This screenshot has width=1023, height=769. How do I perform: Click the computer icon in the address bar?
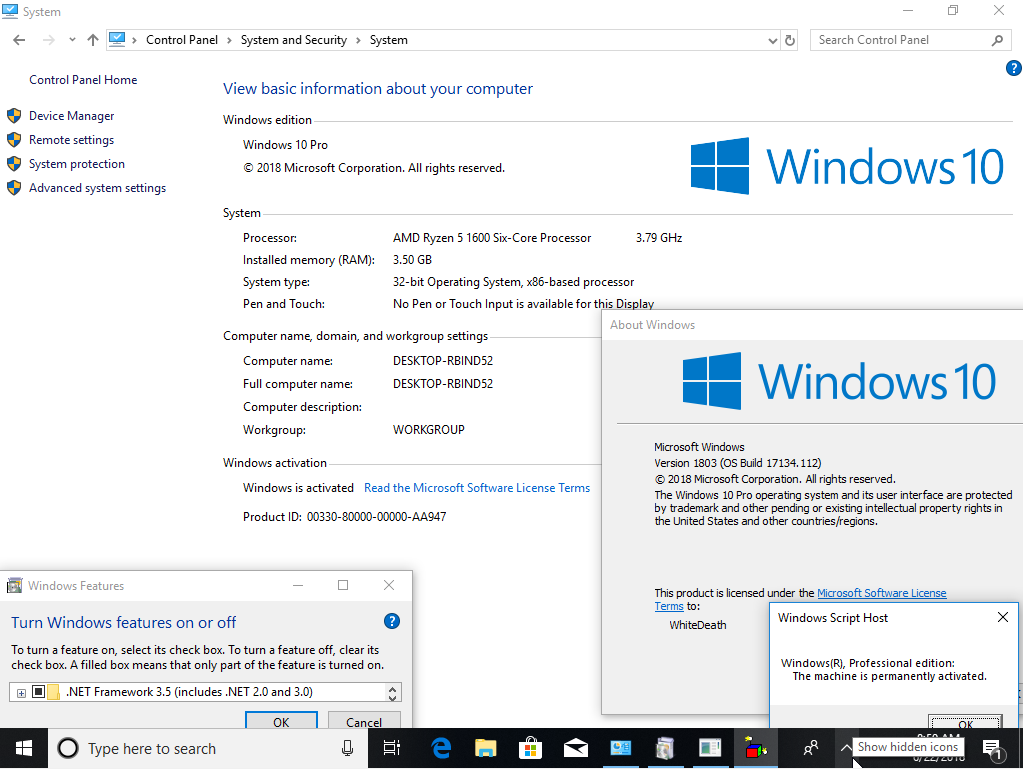[117, 40]
